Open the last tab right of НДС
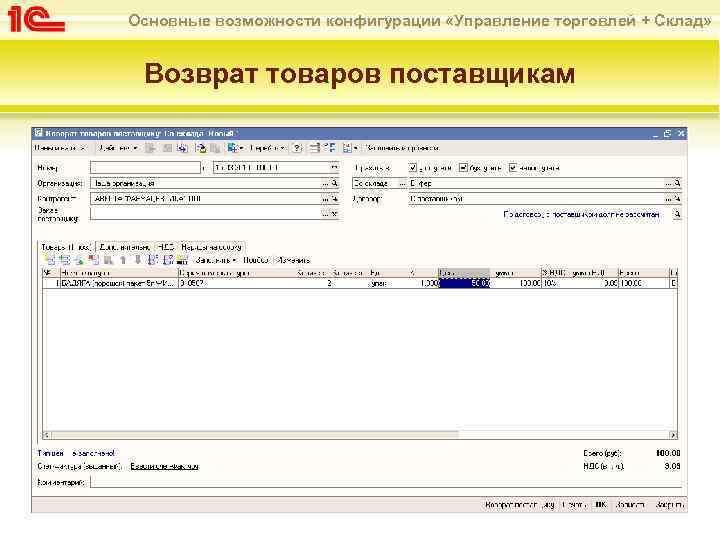The image size is (720, 540). pyautogui.click(x=211, y=247)
